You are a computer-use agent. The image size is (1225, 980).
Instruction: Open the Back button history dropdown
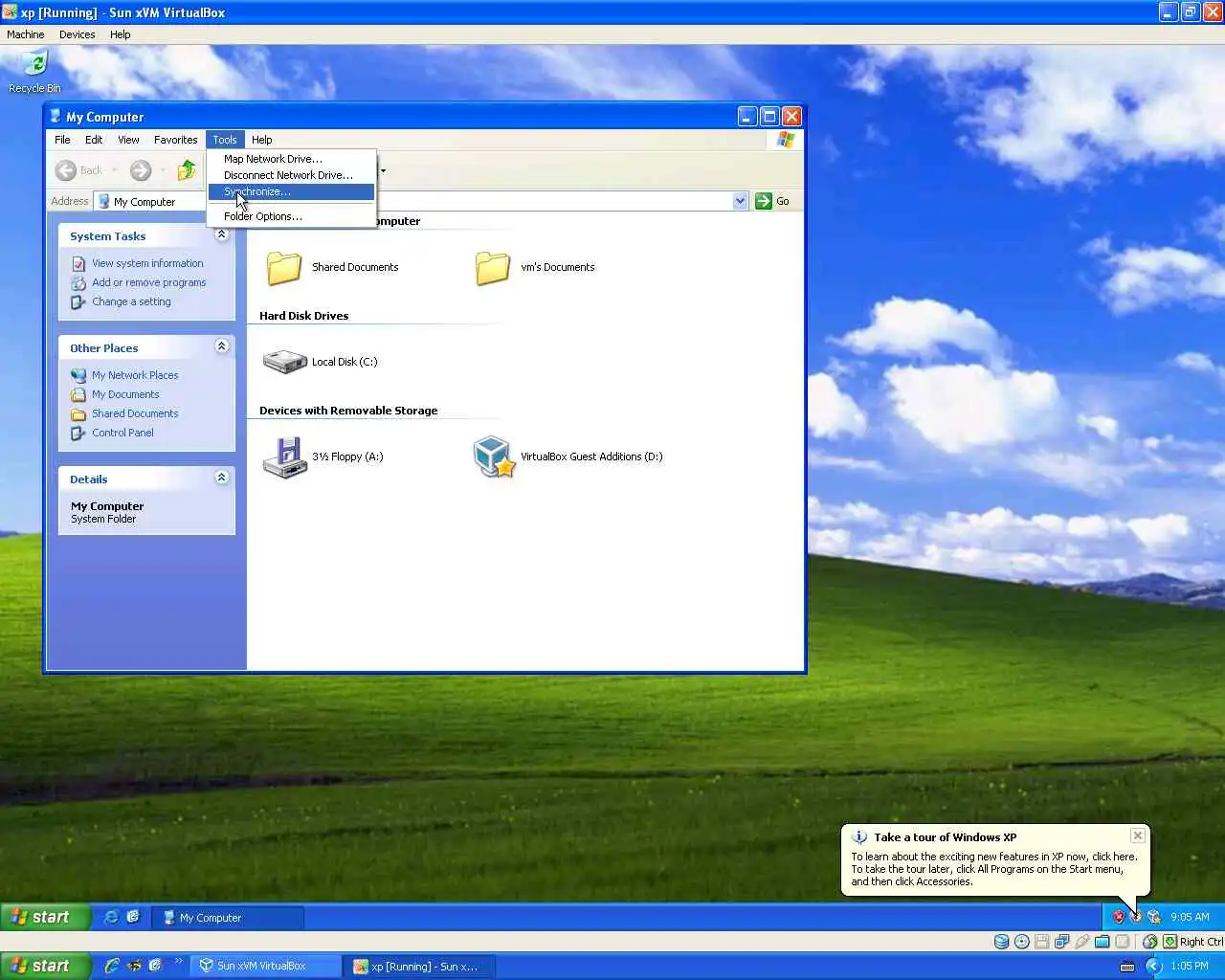click(115, 170)
